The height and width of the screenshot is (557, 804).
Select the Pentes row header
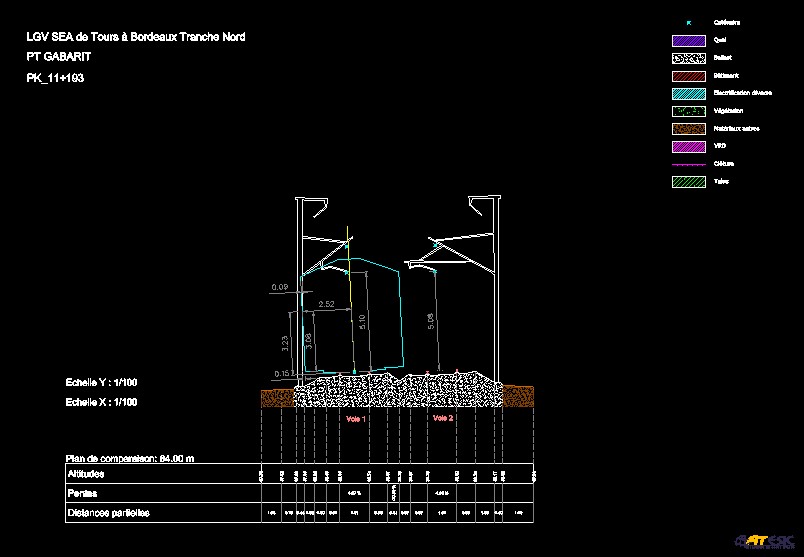[82, 493]
